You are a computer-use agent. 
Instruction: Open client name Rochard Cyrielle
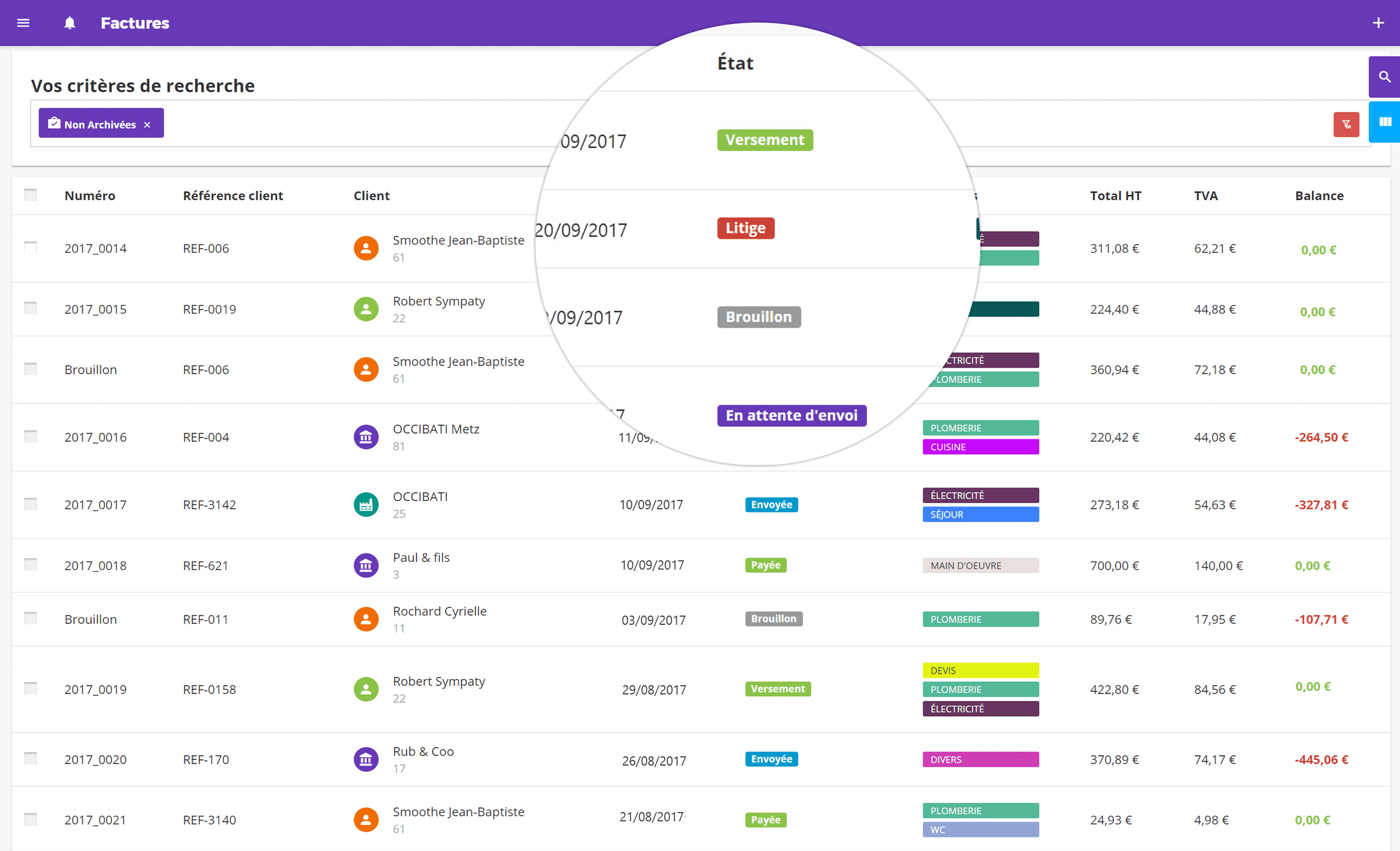coord(440,611)
